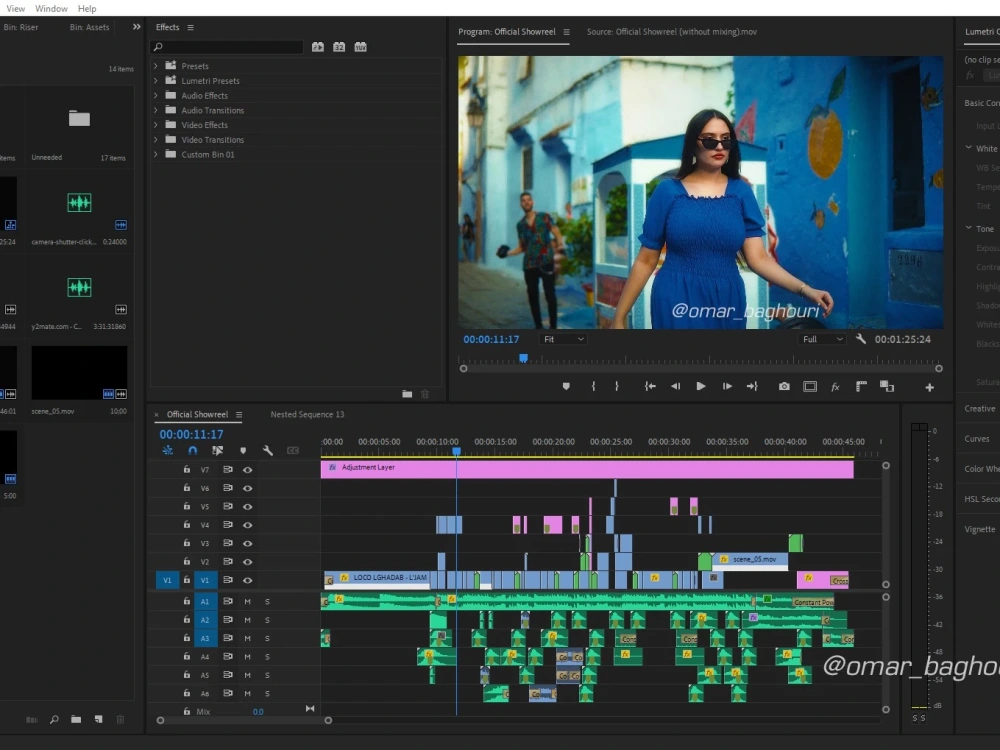The image size is (1000, 750).
Task: Click Add Marker in Program monitor
Action: click(x=566, y=386)
